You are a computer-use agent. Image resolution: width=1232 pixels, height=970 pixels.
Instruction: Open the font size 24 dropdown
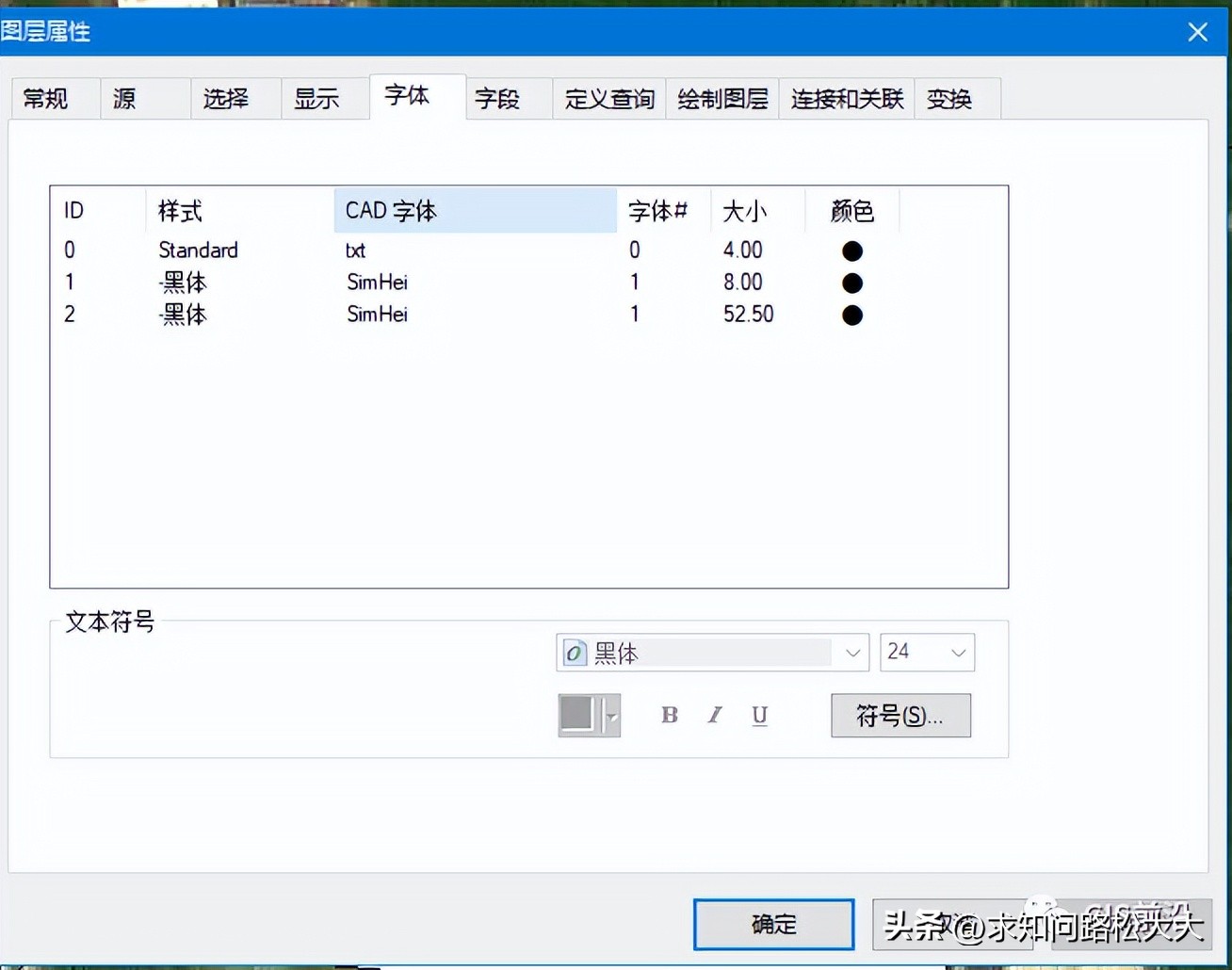pos(958,652)
